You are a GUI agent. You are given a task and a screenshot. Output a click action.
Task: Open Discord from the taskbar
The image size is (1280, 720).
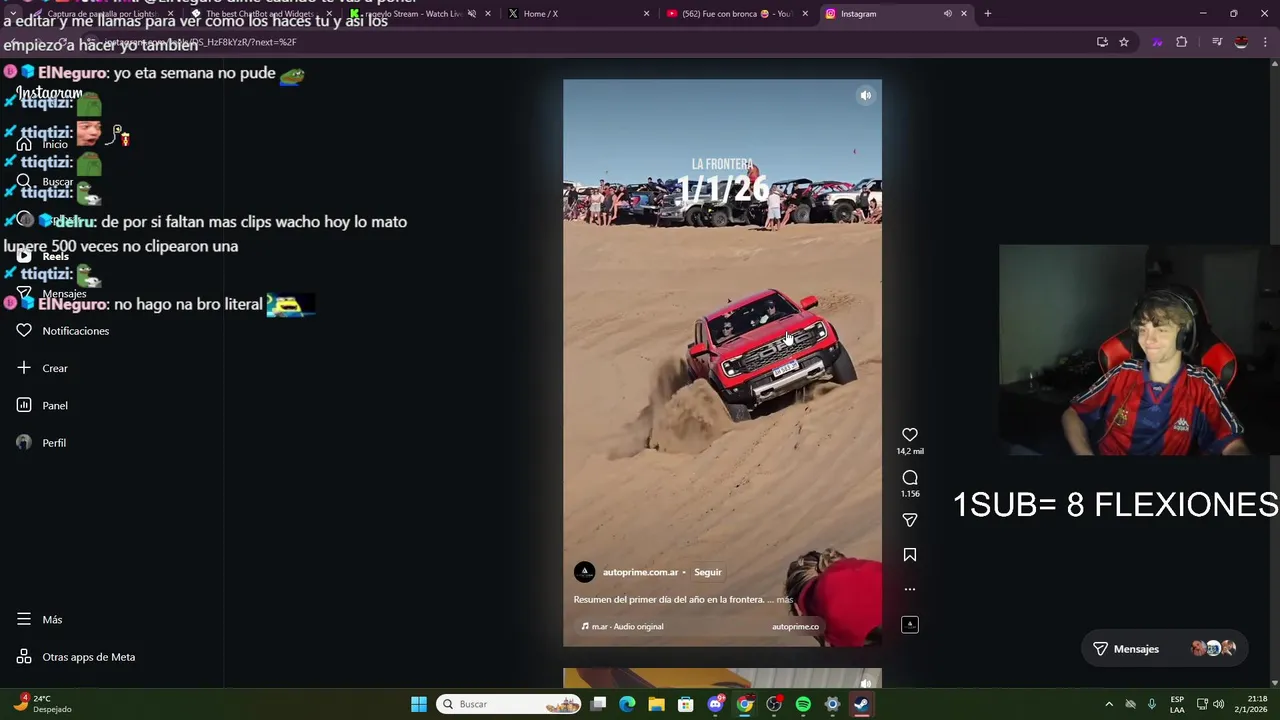point(715,704)
